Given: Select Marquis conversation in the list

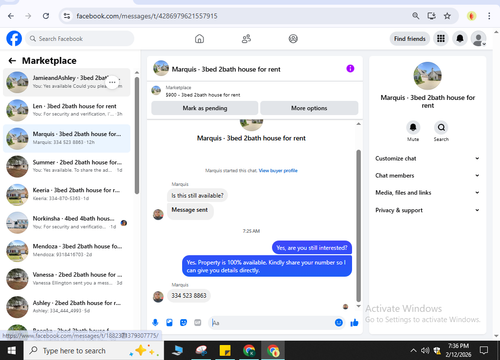Looking at the screenshot, I should [x=67, y=138].
